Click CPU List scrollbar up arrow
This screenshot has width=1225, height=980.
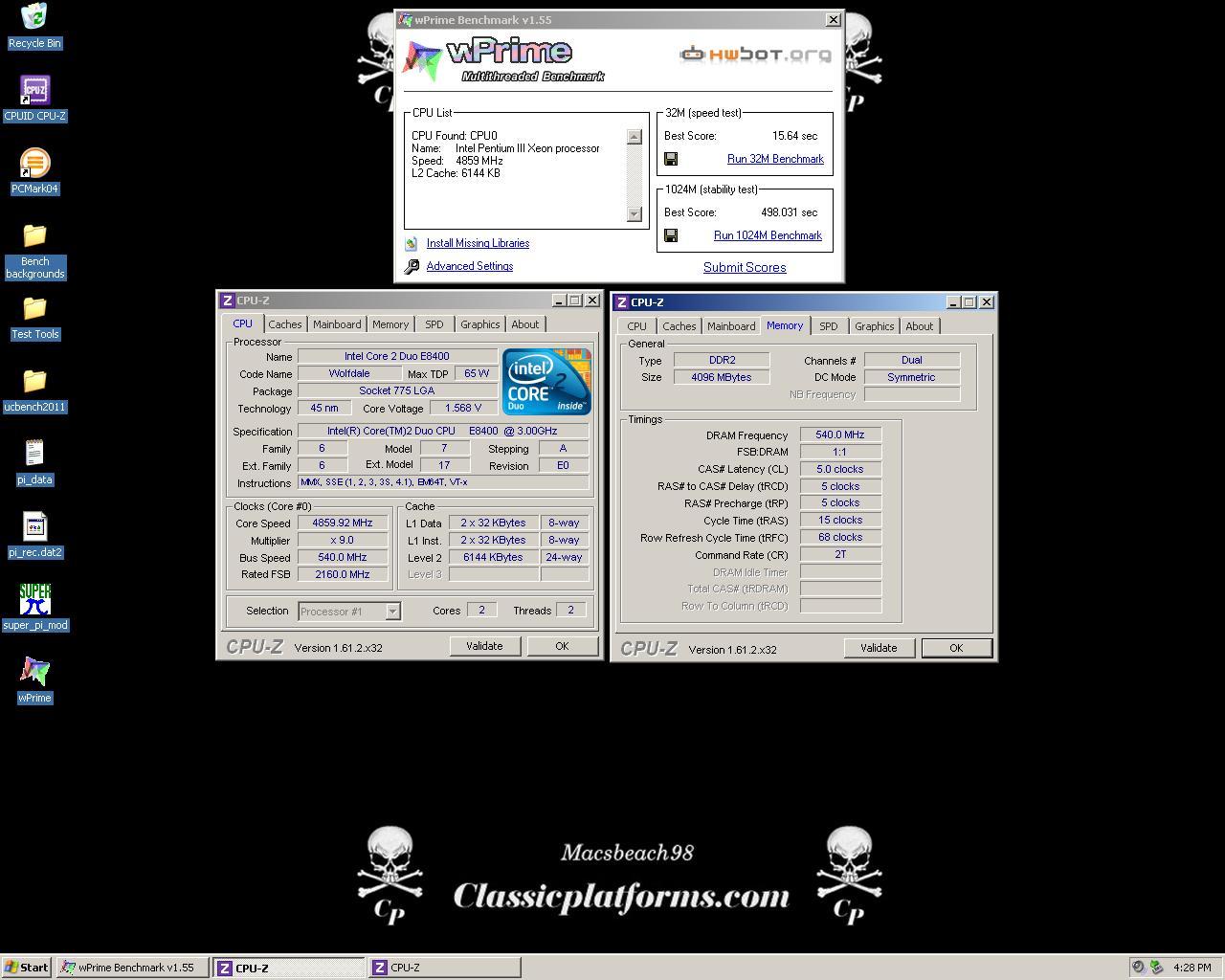pyautogui.click(x=634, y=137)
